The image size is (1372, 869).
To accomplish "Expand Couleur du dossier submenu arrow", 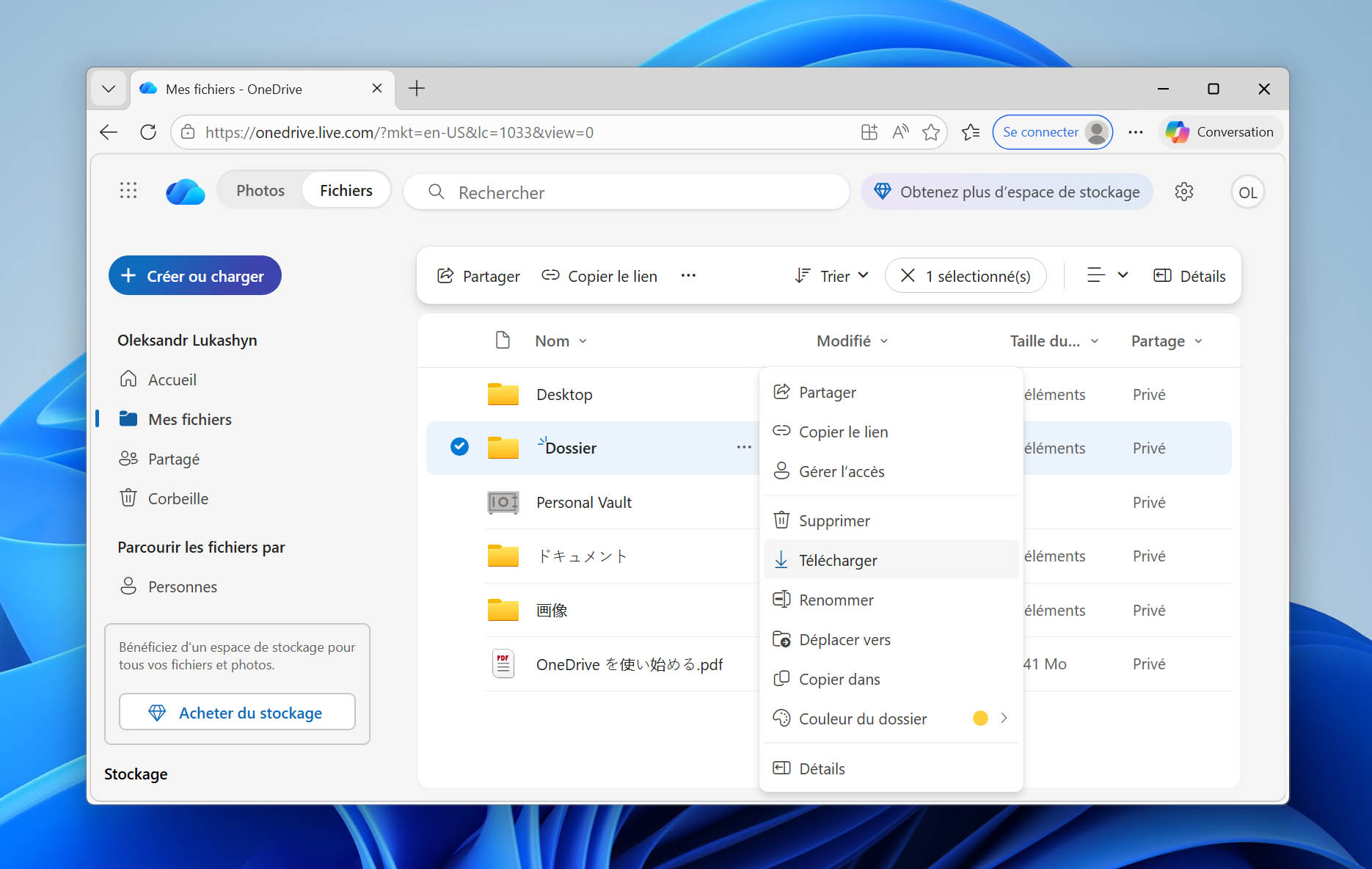I will [1004, 718].
